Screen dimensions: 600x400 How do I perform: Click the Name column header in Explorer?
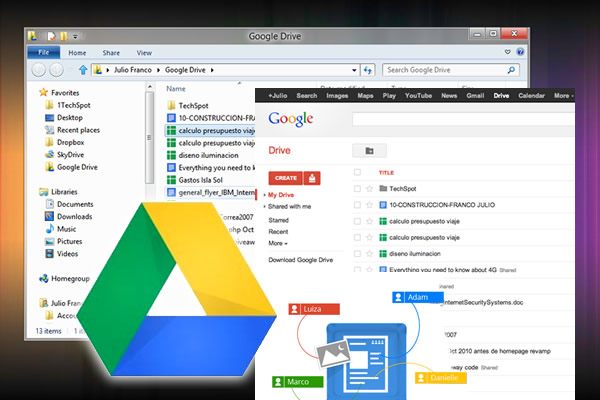tap(176, 88)
